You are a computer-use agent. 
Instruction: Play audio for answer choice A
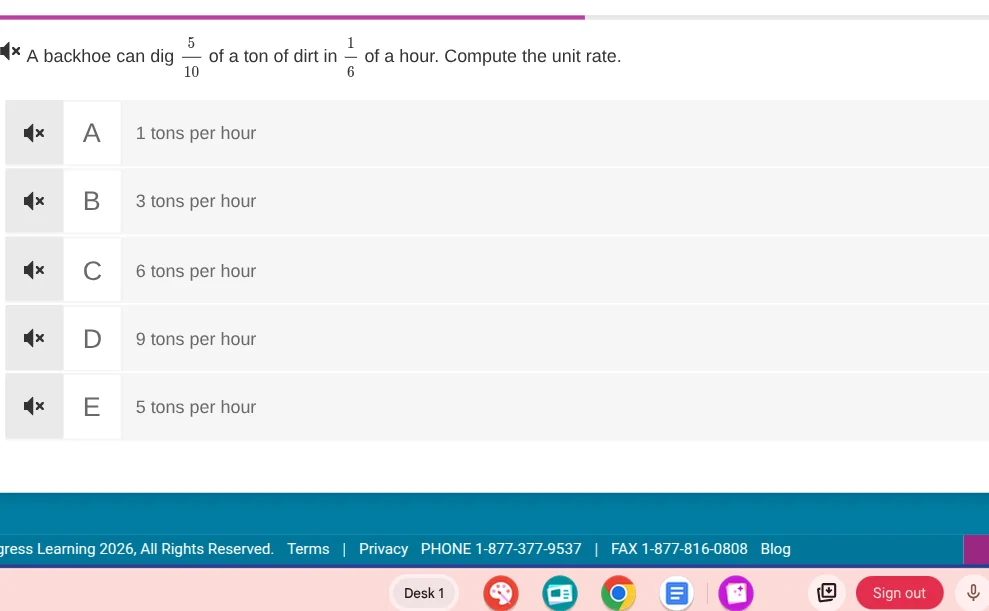34,133
